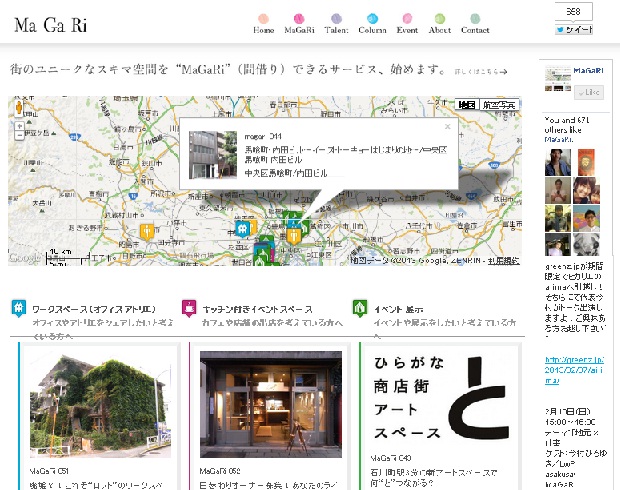Viewport: 620px width, 490px height.
Task: Open the MaGaRi menu item
Action: pyautogui.click(x=299, y=30)
